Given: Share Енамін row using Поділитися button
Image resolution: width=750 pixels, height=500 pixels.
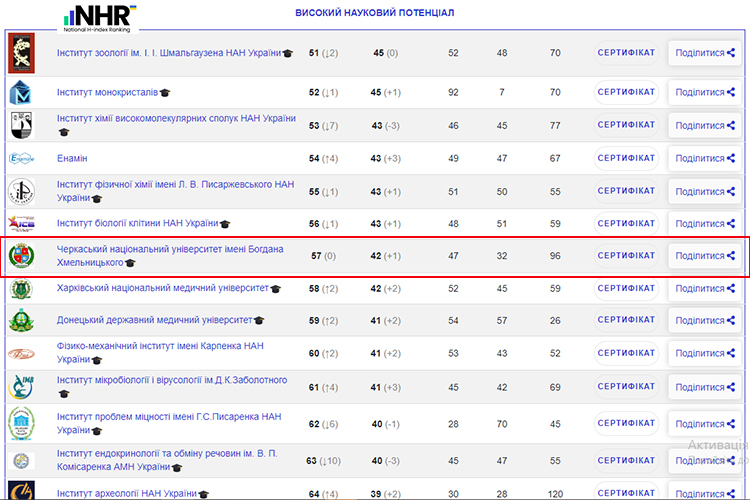Looking at the screenshot, I should click(x=705, y=158).
